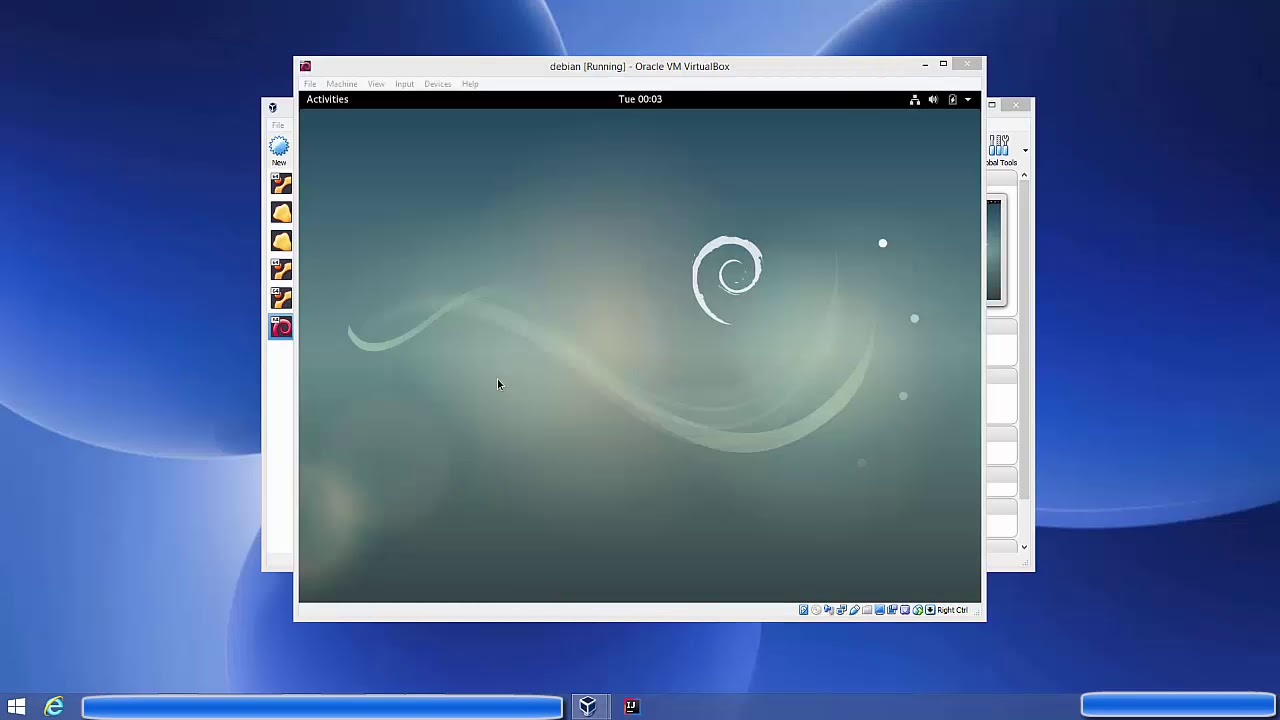Viewport: 1280px width, 720px height.
Task: Expand the GNOME system menu arrow
Action: tap(967, 99)
